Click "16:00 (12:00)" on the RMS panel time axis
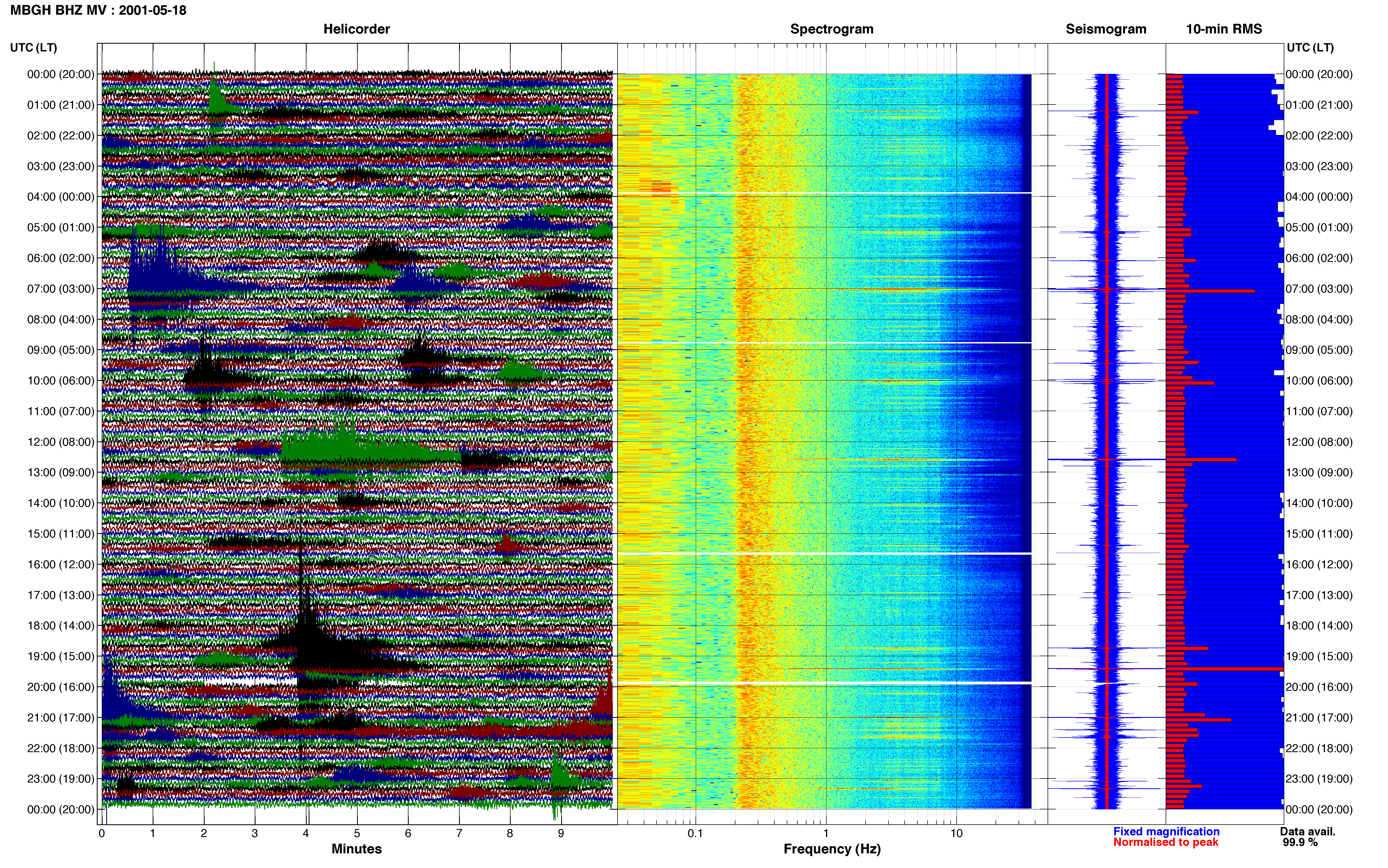1388x868 pixels. (1319, 564)
